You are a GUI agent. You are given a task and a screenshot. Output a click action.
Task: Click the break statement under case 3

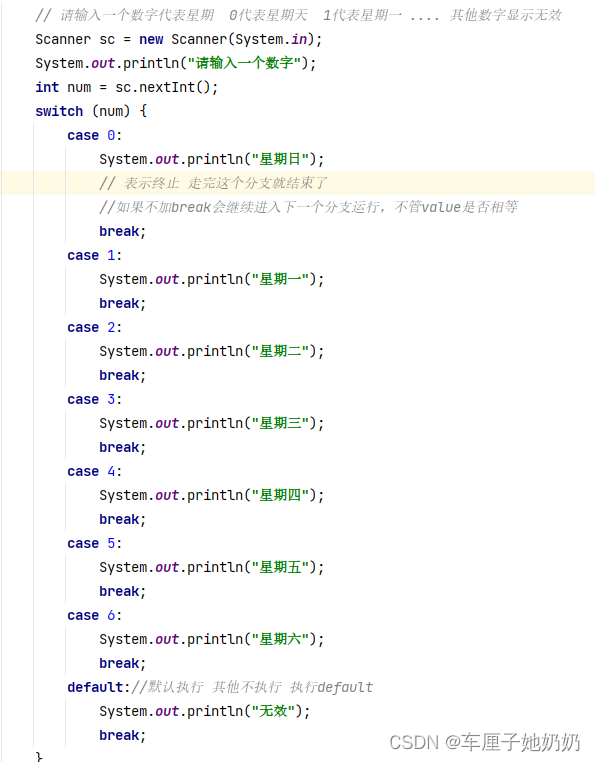(x=122, y=447)
